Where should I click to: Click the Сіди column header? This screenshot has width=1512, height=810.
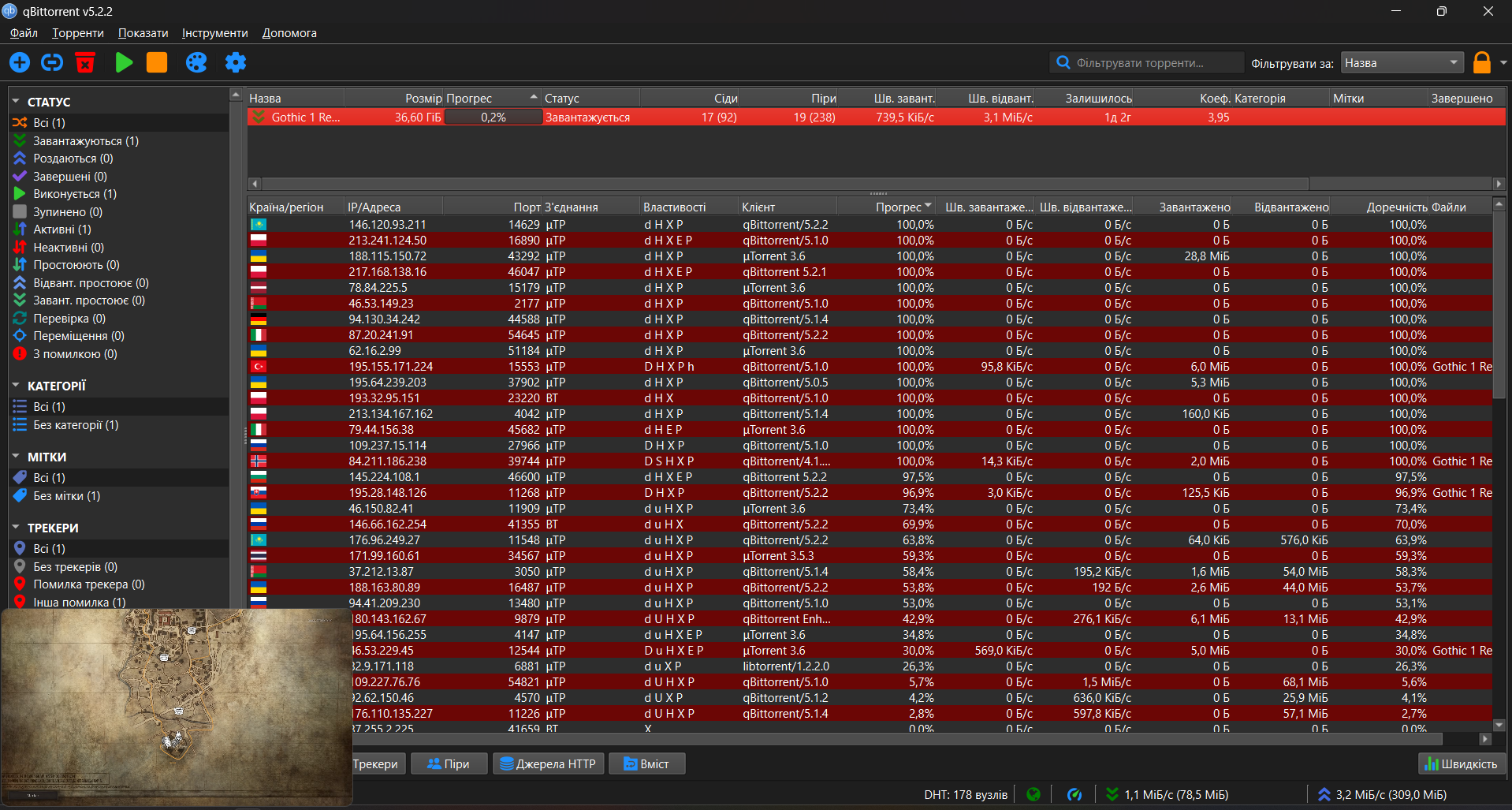[x=689, y=99]
